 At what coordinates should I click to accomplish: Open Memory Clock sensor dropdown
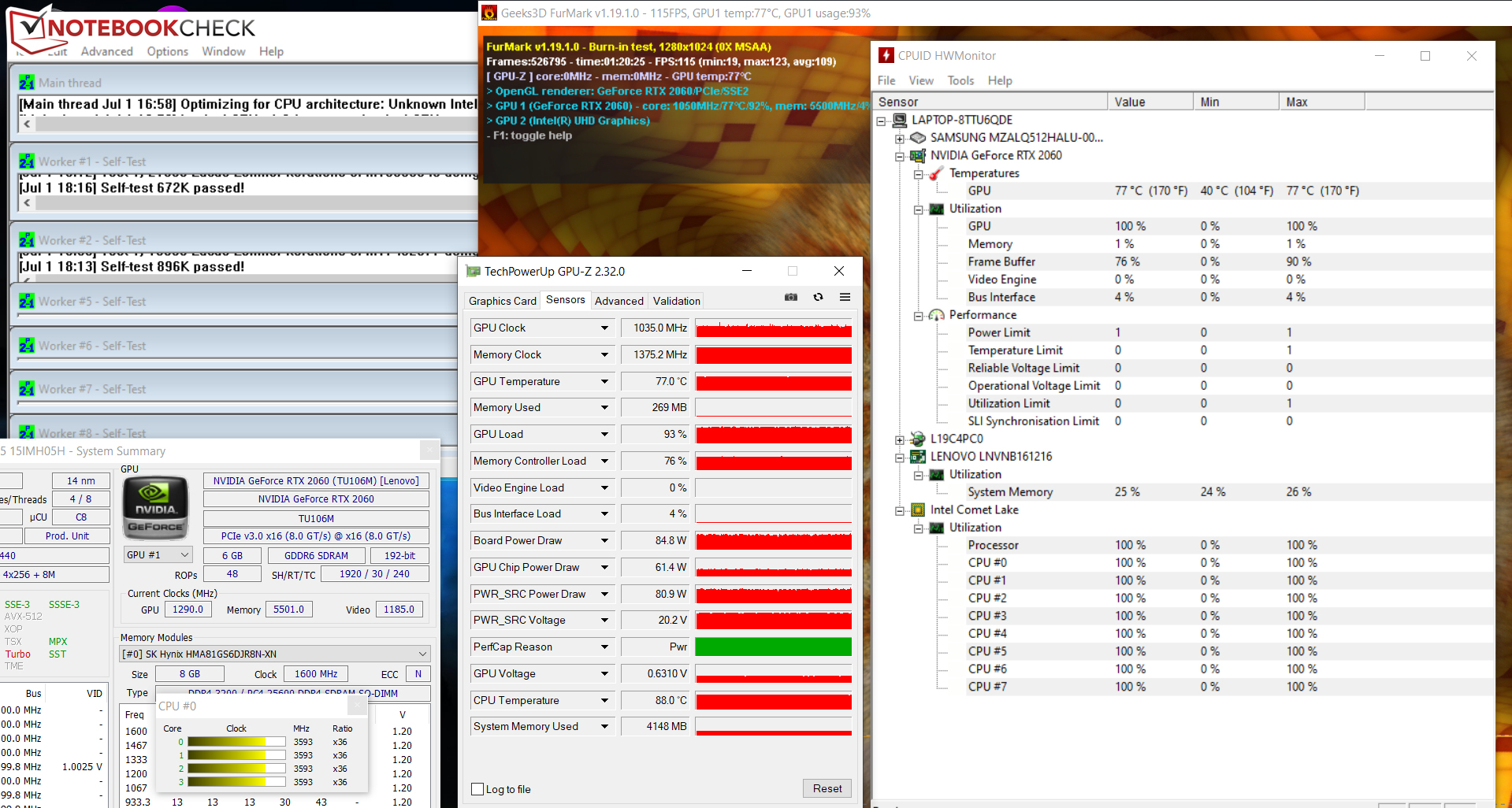pyautogui.click(x=605, y=354)
